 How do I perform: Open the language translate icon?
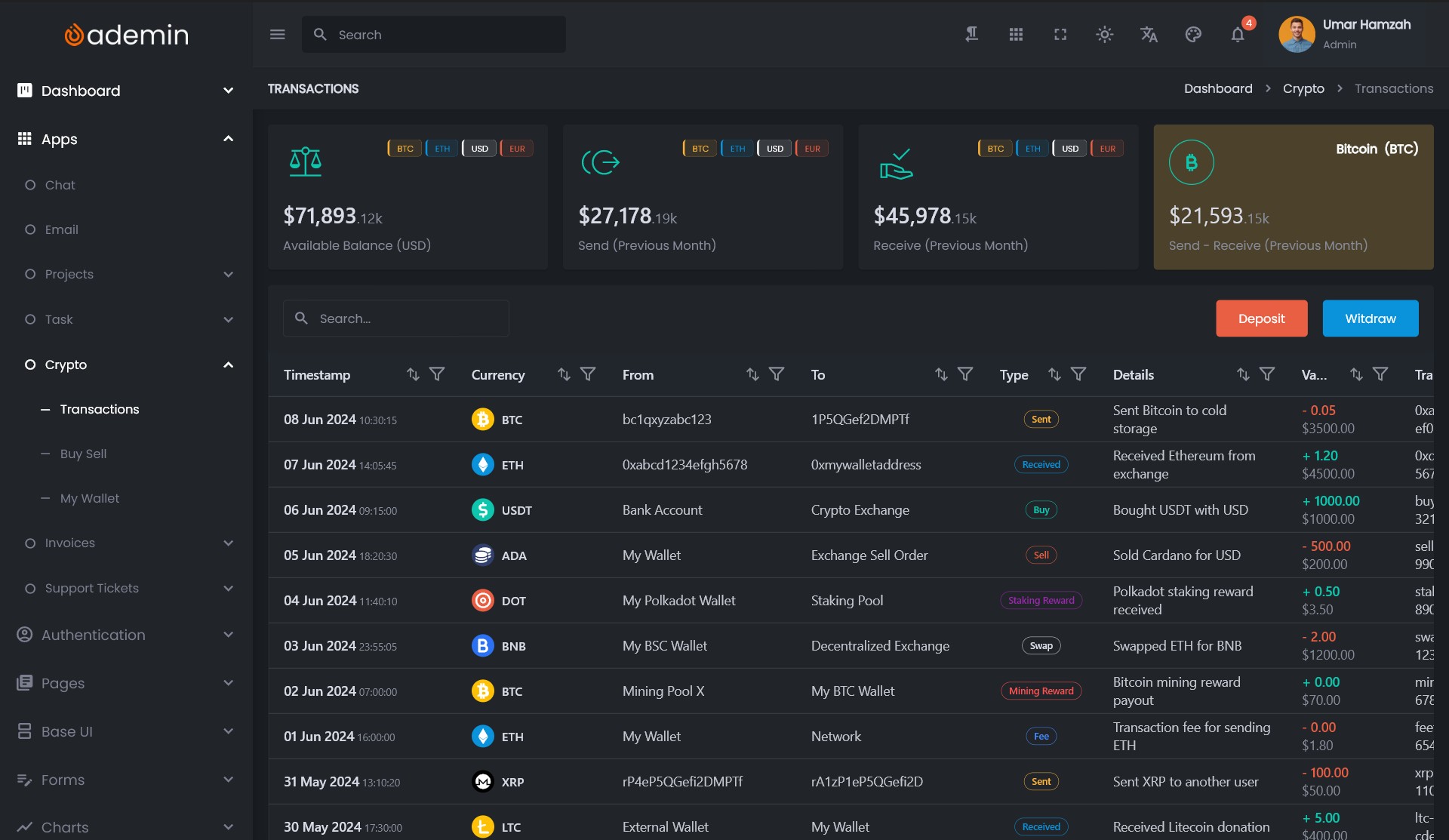coord(1149,35)
